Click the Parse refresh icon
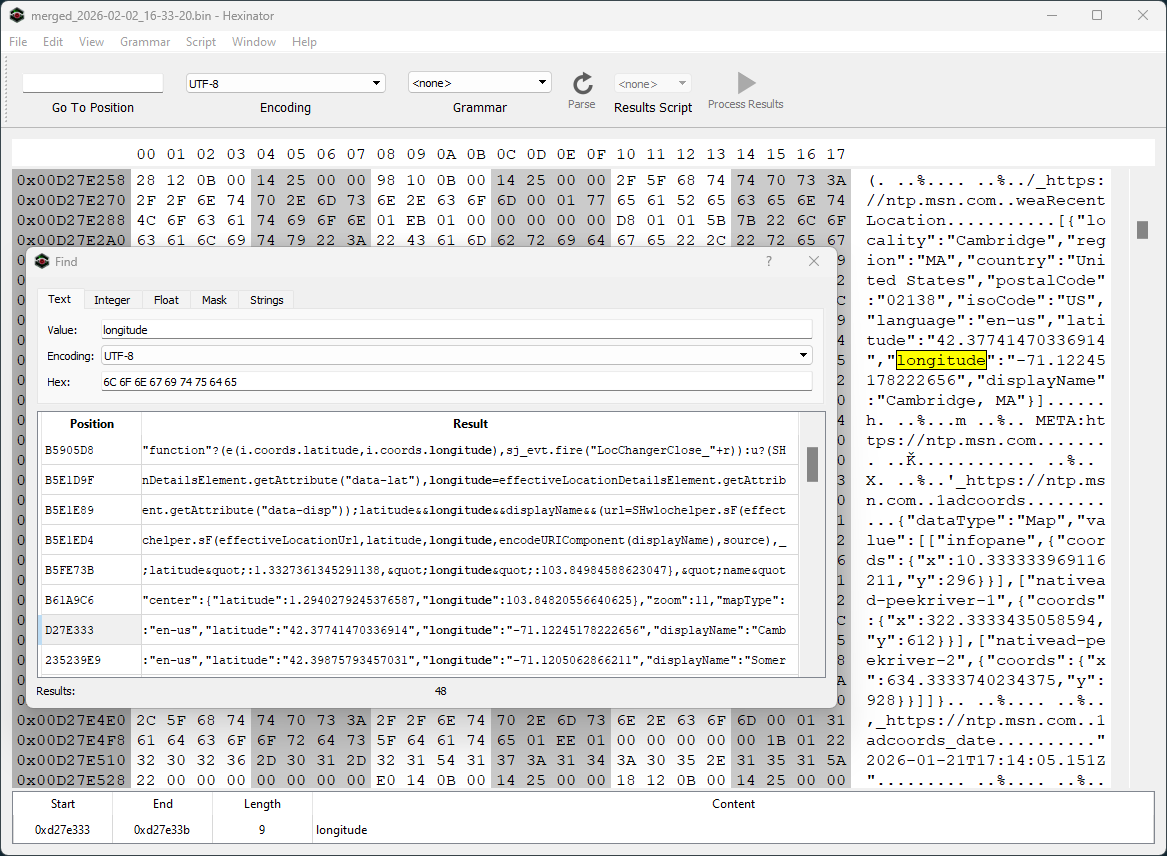The image size is (1167, 856). [583, 83]
